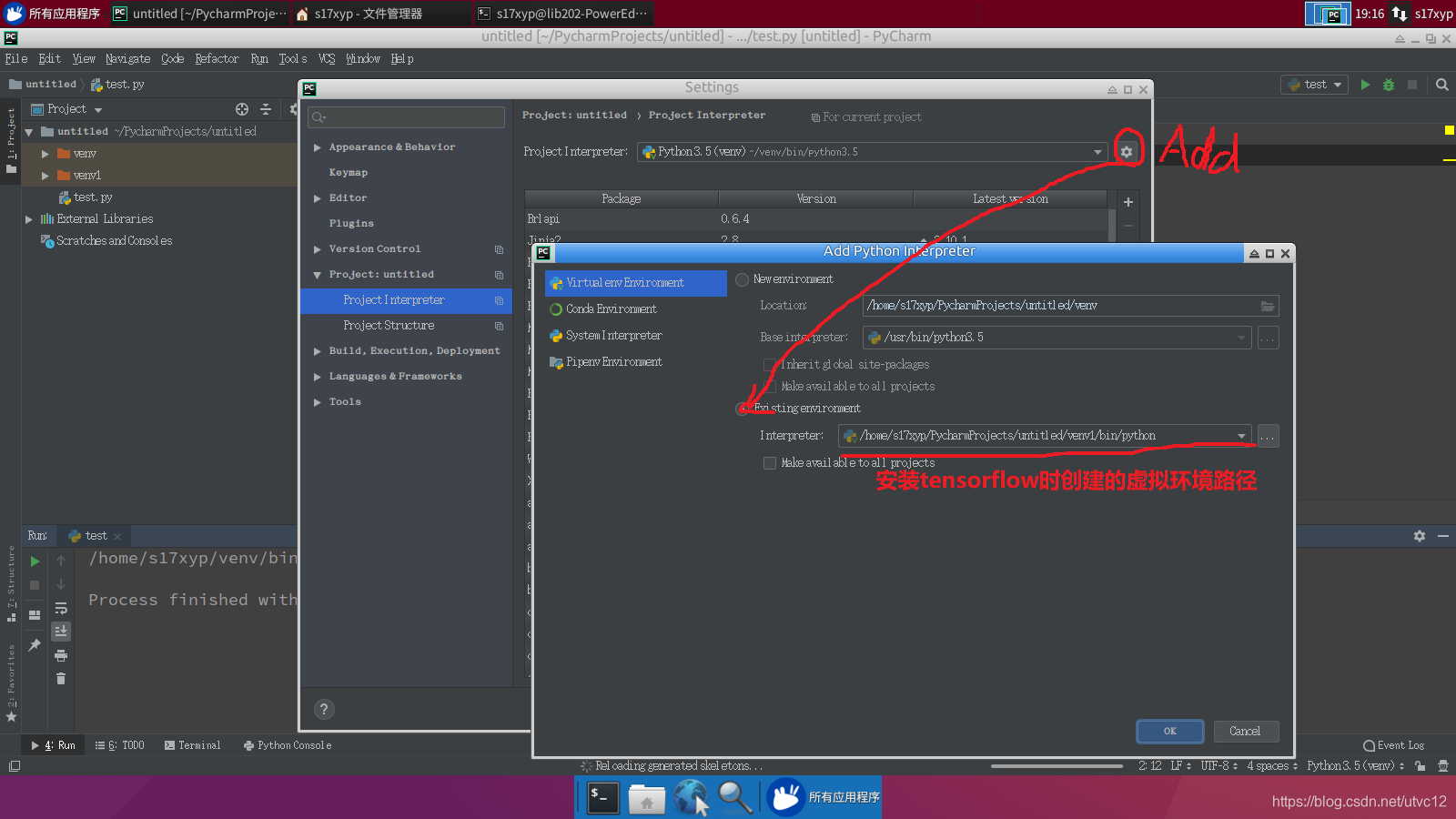This screenshot has width=1456, height=819.
Task: Click the run configuration play button
Action: [x=1365, y=85]
